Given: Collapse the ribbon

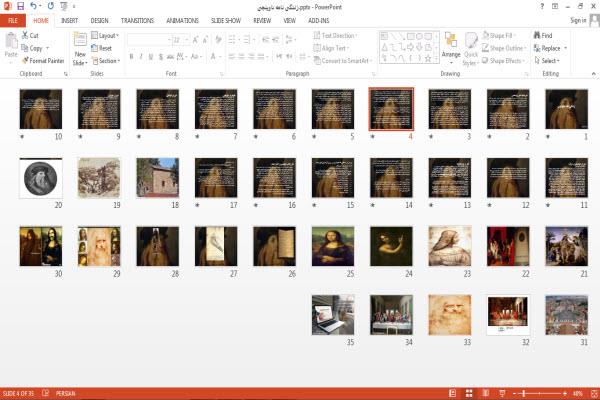Looking at the screenshot, I should point(593,73).
